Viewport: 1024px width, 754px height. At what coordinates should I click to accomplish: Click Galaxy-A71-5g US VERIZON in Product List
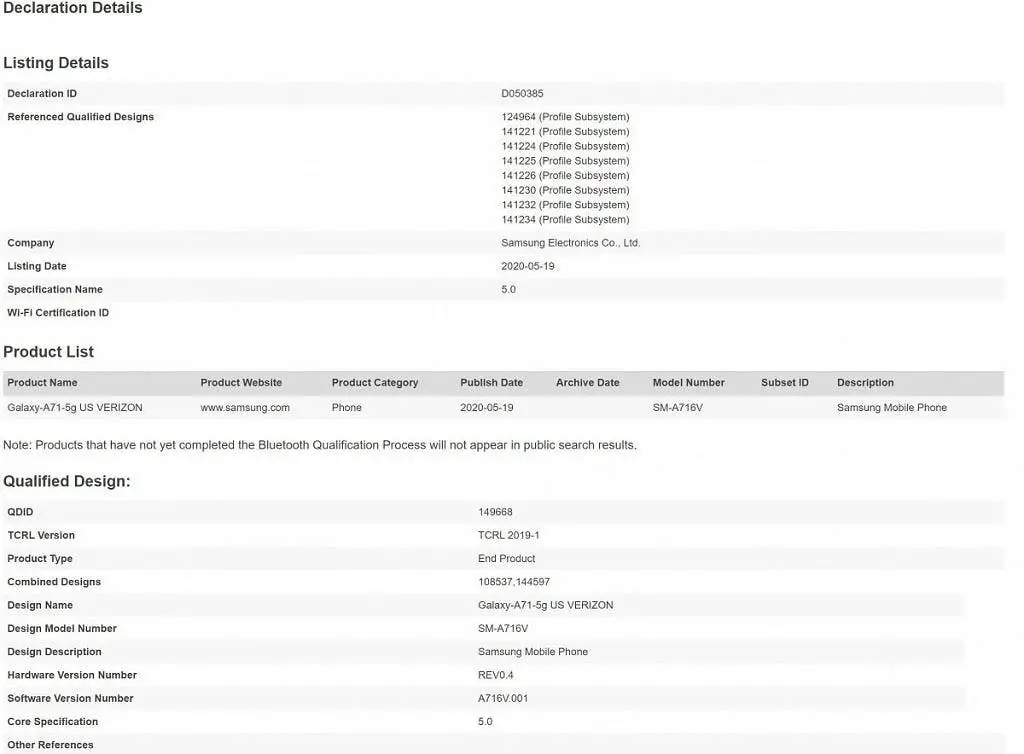tap(74, 407)
